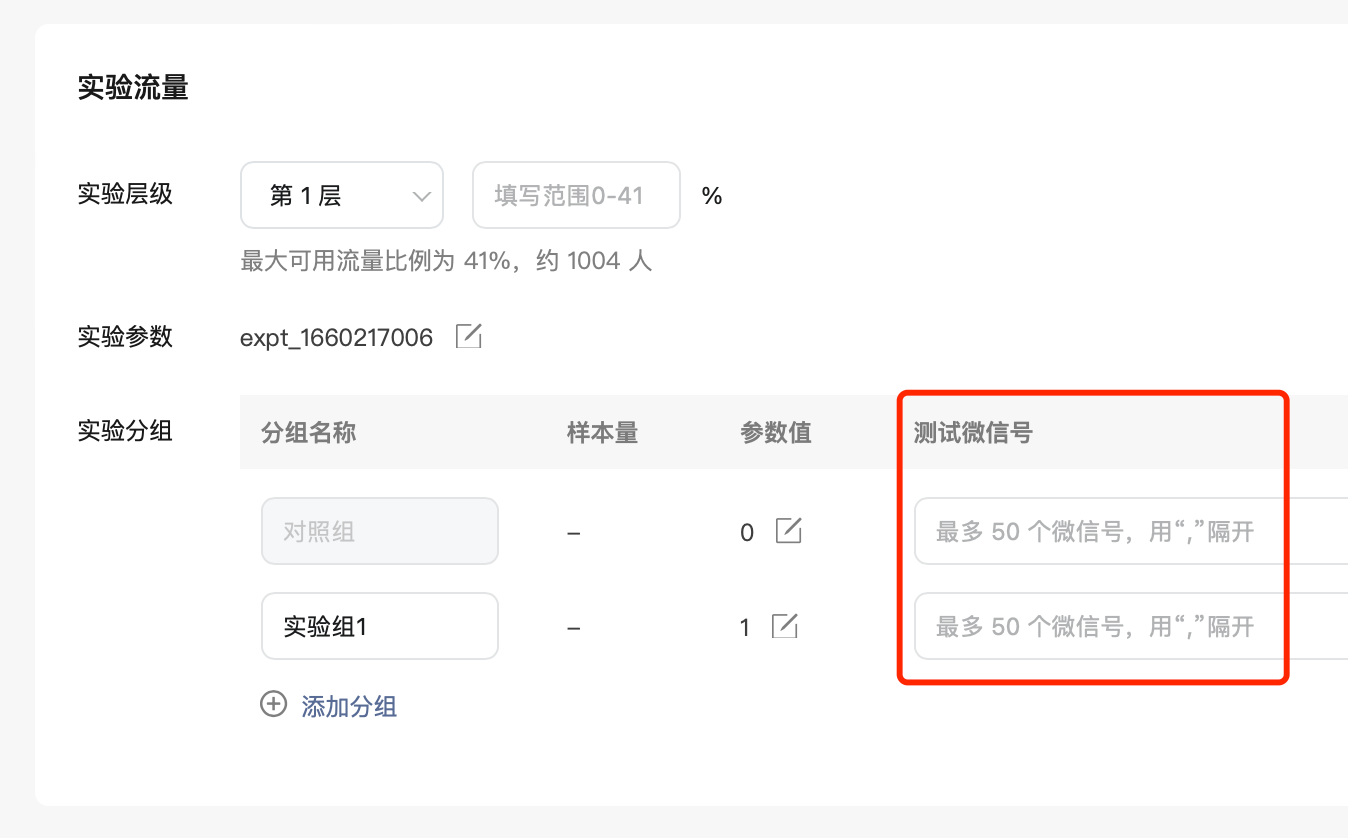Click edit icon beside parameter value 1
The height and width of the screenshot is (838, 1348).
pos(785,627)
